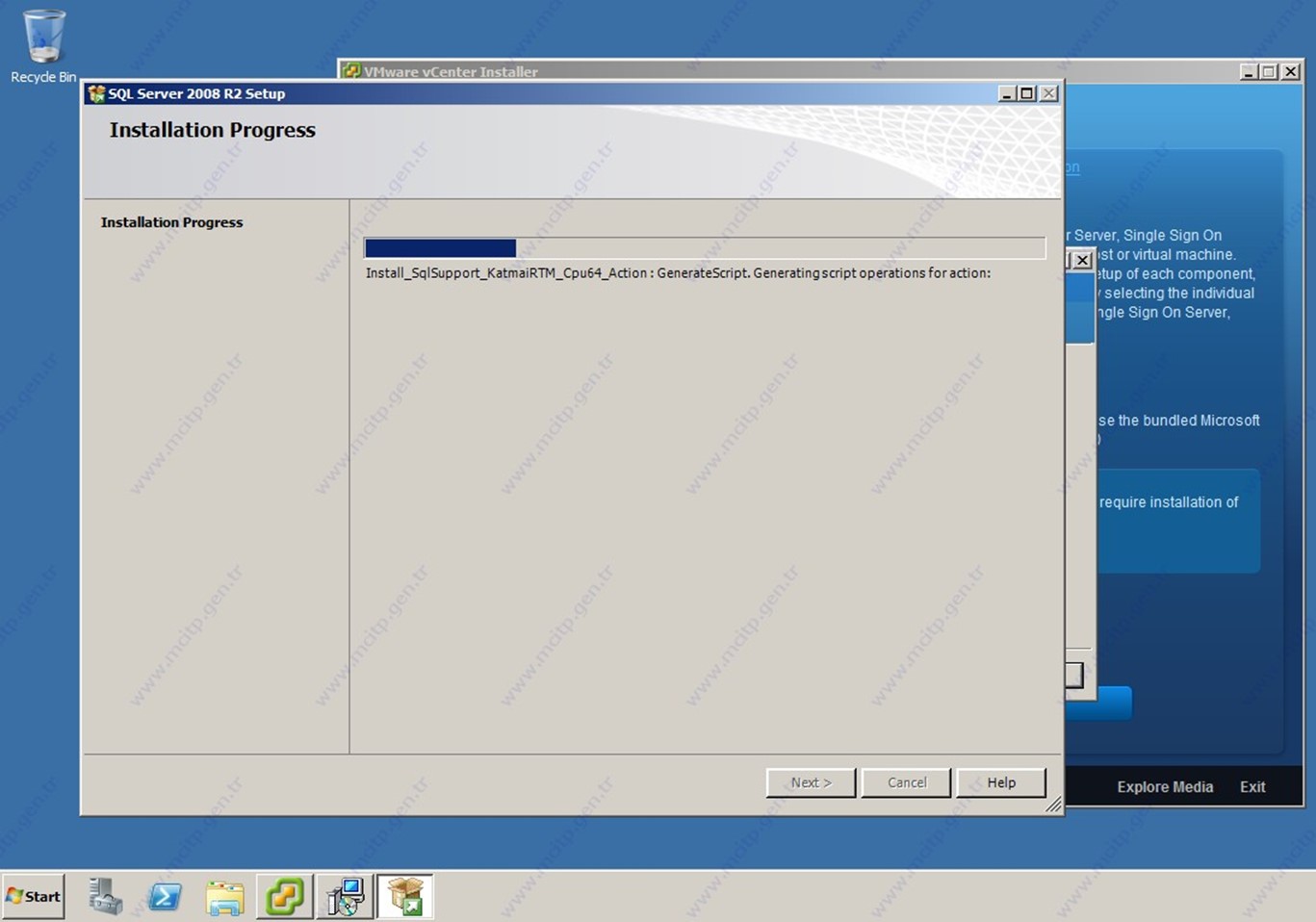Open Windows Explorer folder icon on taskbar

(x=224, y=896)
